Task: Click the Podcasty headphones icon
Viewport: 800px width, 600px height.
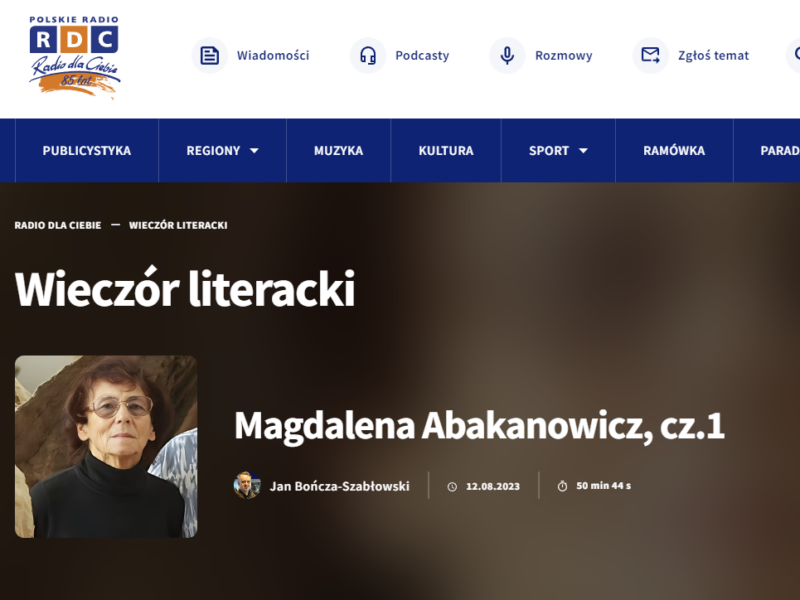Action: pos(368,55)
